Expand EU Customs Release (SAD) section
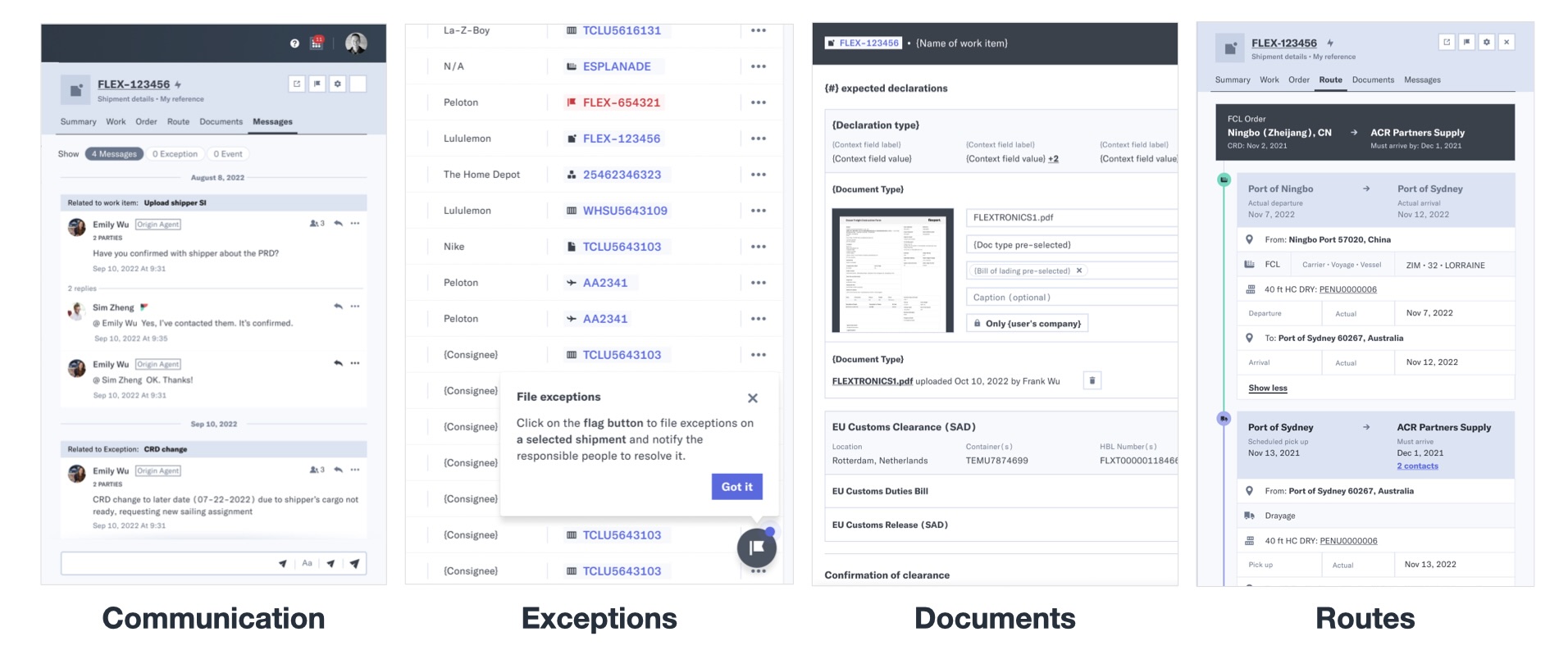Image resolution: width=1568 pixels, height=650 pixels. pyautogui.click(x=1001, y=525)
